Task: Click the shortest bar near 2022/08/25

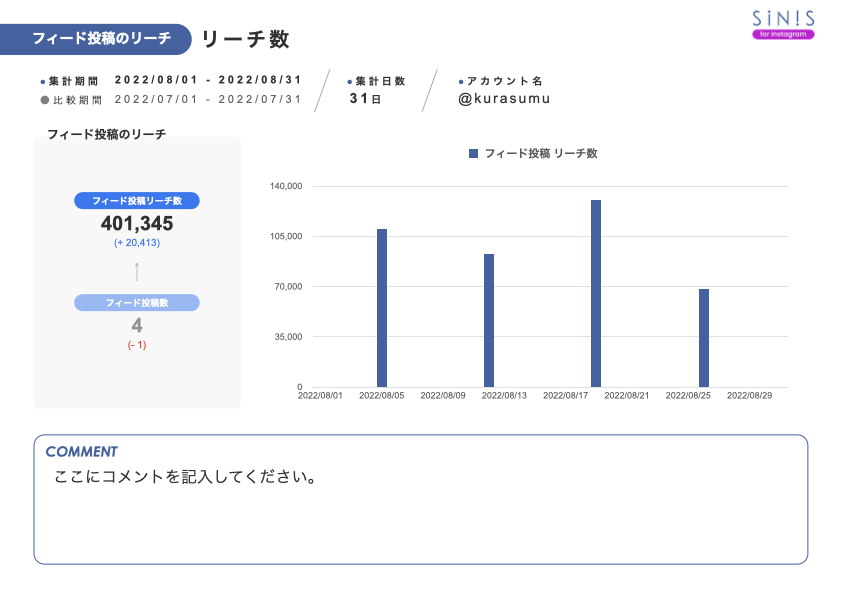Action: (702, 335)
